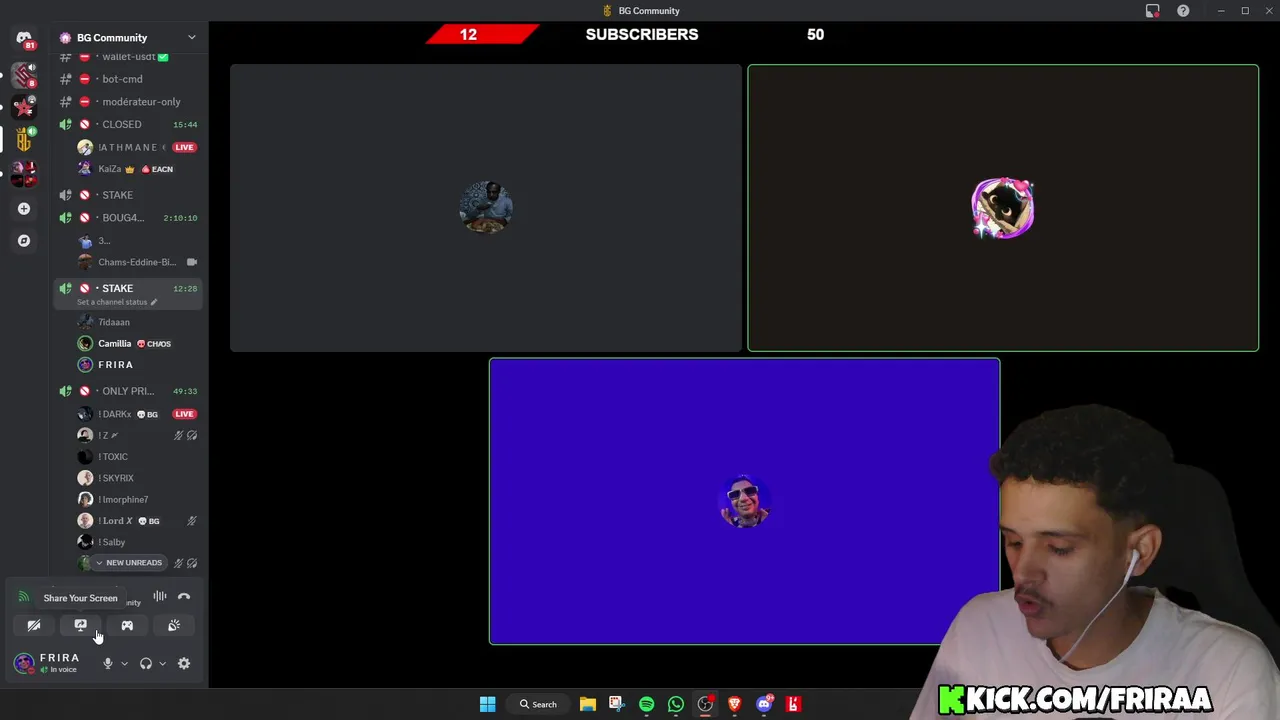Mute microphone in user panel
Screen dimensions: 1280x720
(x=108, y=663)
